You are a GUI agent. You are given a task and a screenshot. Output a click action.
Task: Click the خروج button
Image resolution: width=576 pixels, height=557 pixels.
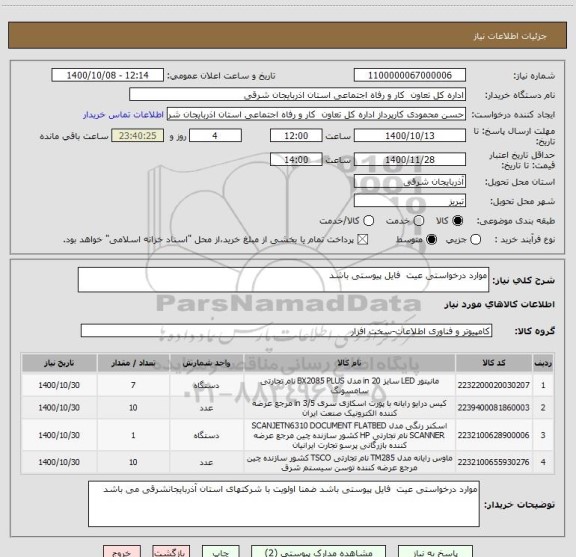(122, 552)
